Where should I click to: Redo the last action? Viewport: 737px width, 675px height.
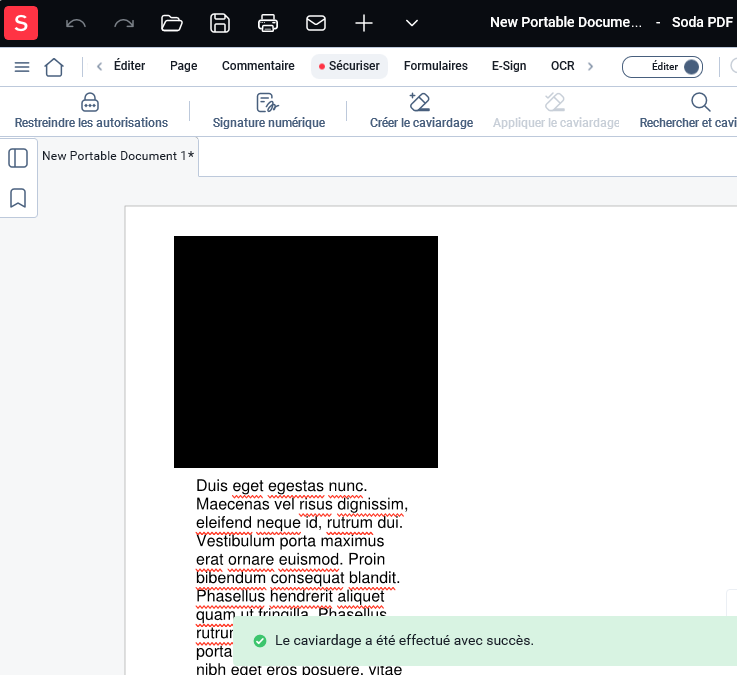(124, 23)
